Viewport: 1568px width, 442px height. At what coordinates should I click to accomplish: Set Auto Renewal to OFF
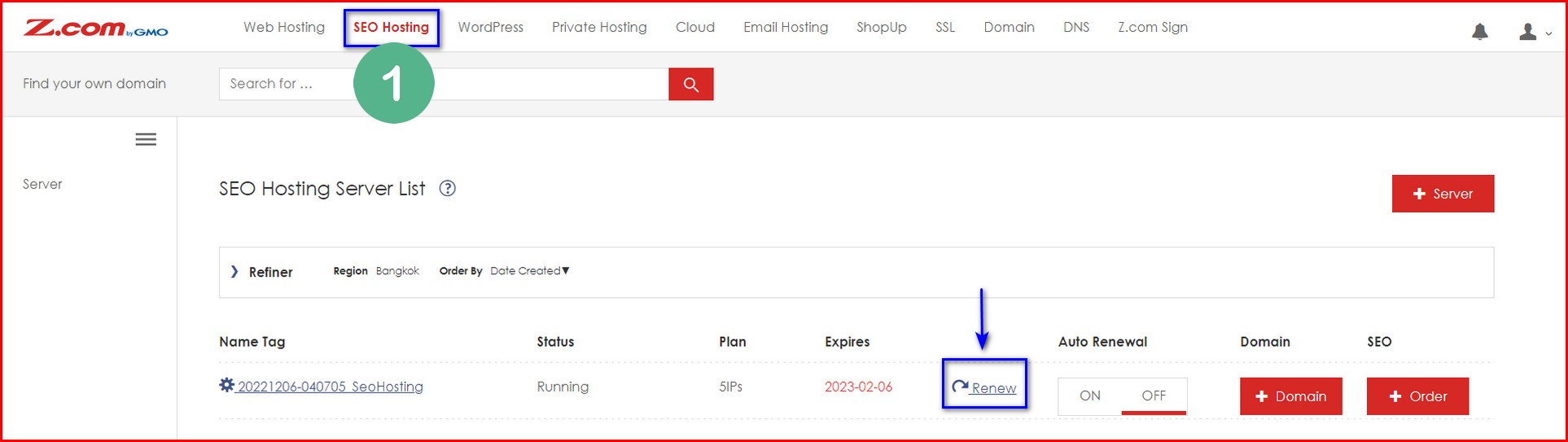(x=1154, y=396)
